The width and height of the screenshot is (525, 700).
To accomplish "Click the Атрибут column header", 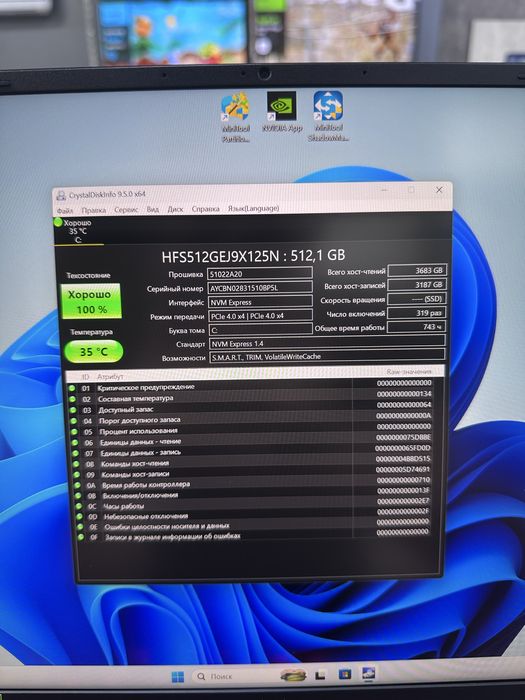I will pos(110,376).
